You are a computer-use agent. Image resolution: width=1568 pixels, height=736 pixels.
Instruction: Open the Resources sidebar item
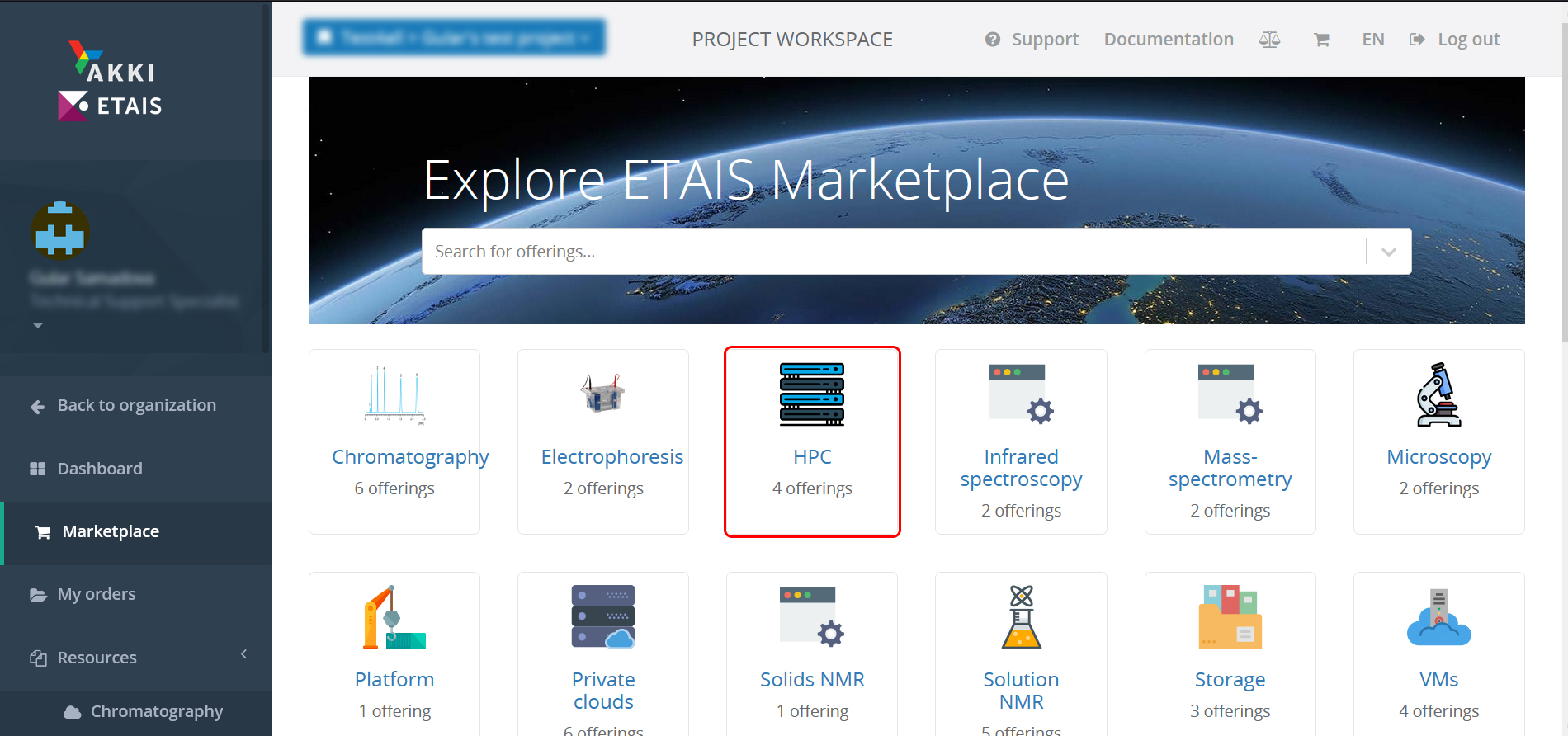(x=136, y=658)
